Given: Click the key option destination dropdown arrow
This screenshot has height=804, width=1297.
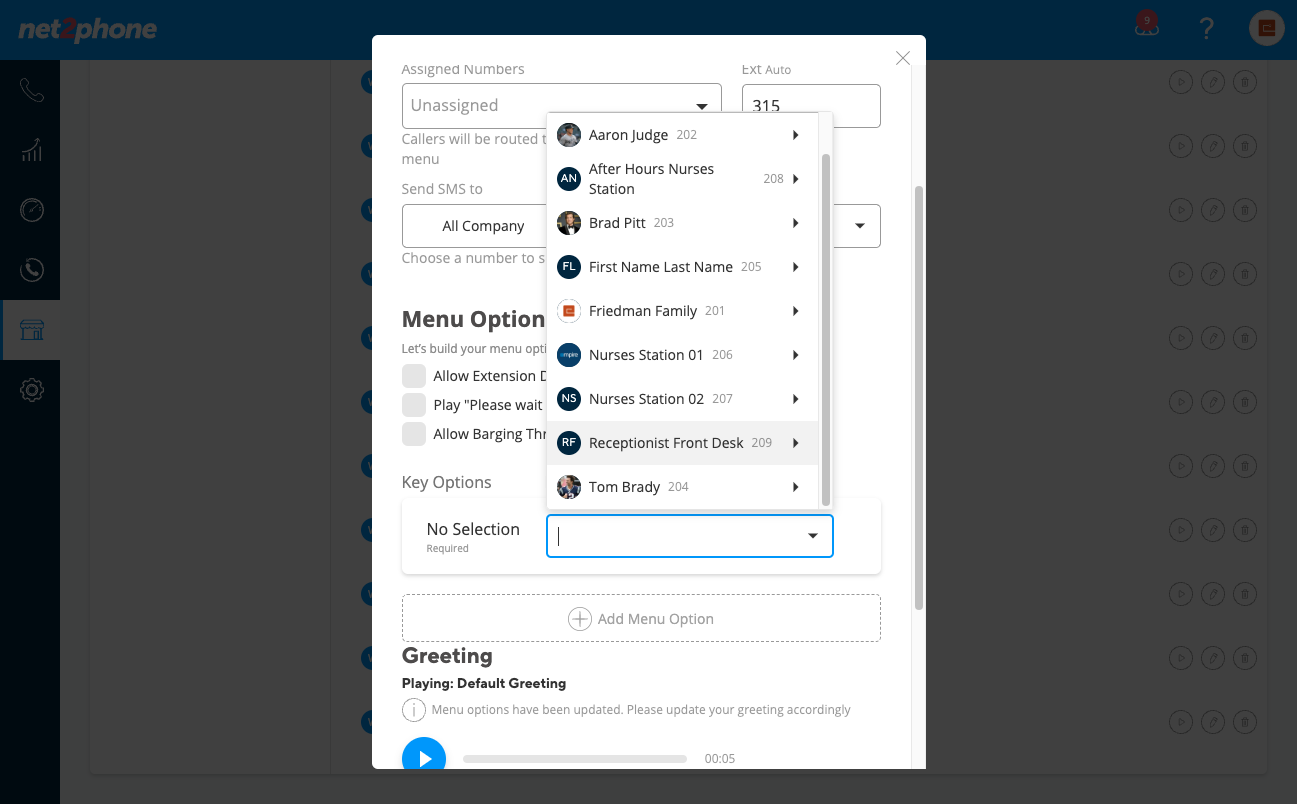Looking at the screenshot, I should pos(813,536).
